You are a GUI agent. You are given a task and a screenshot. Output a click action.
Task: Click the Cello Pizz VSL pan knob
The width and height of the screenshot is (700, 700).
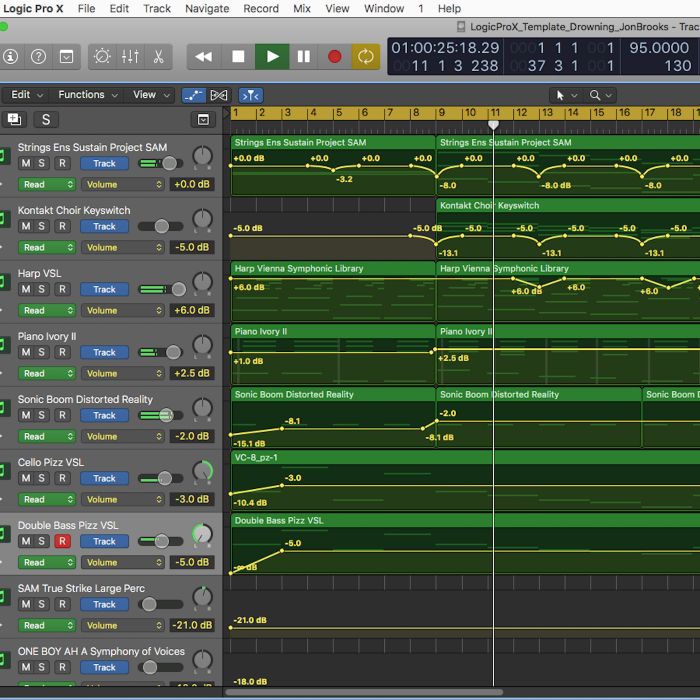click(202, 471)
